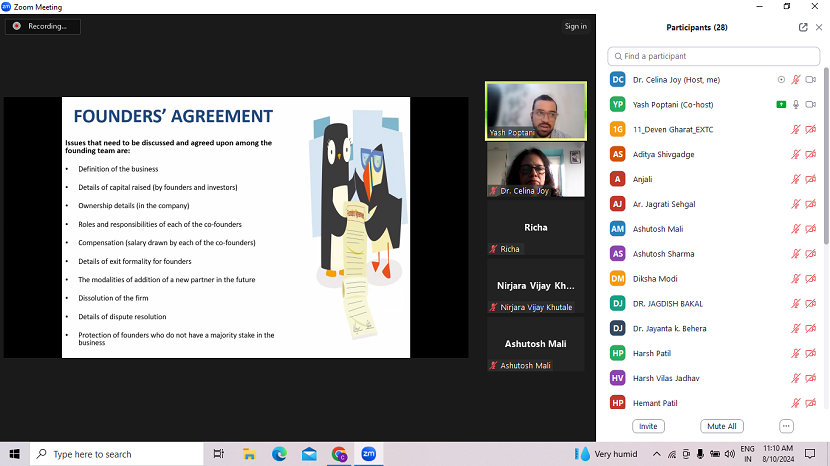Select Ashutosh Mali's video tile
830x466 pixels.
pos(536,345)
